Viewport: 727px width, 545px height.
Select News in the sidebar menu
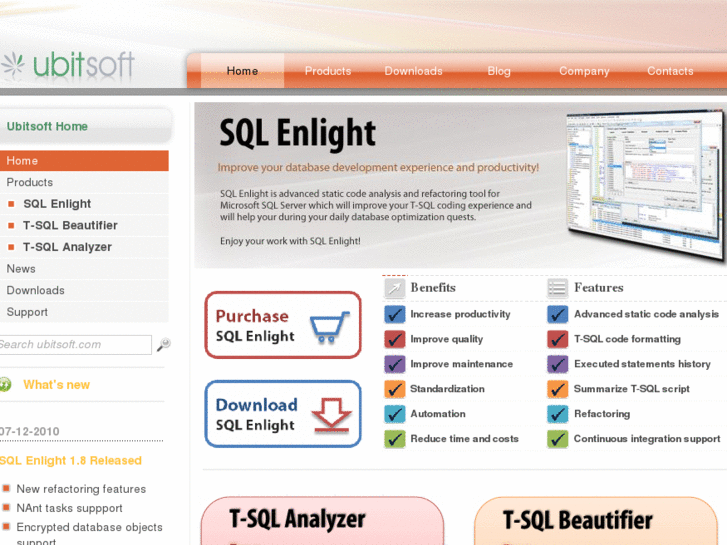pos(84,269)
